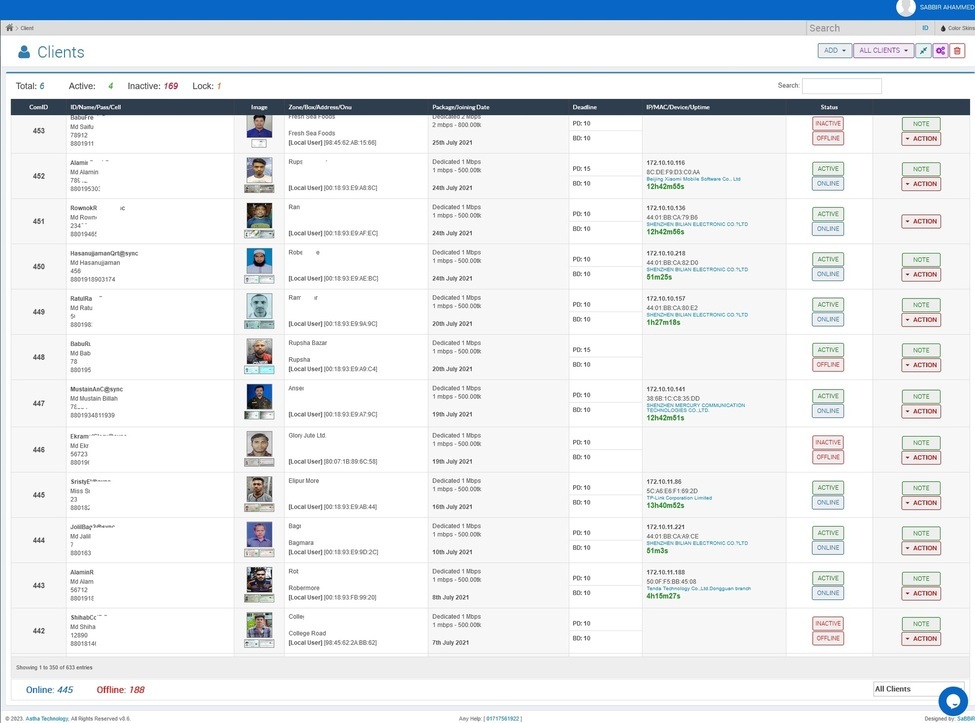
Task: Click the red trash delete icon
Action: click(x=957, y=51)
